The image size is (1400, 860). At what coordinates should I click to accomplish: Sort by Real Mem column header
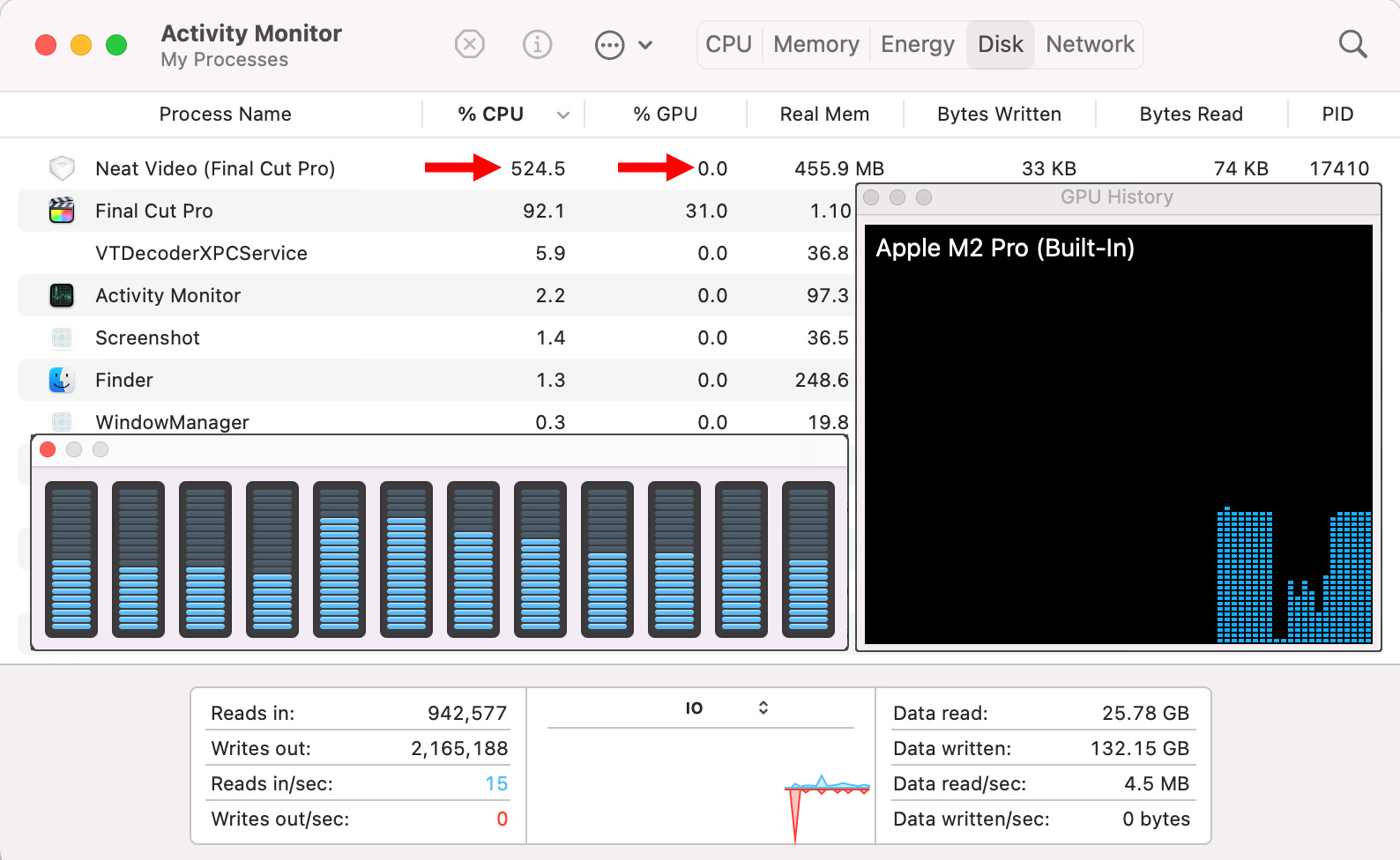click(824, 115)
